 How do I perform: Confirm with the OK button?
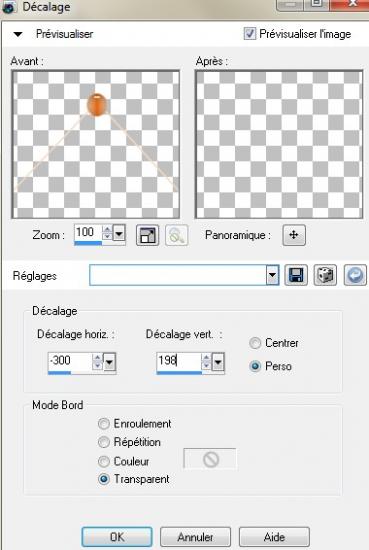117,537
